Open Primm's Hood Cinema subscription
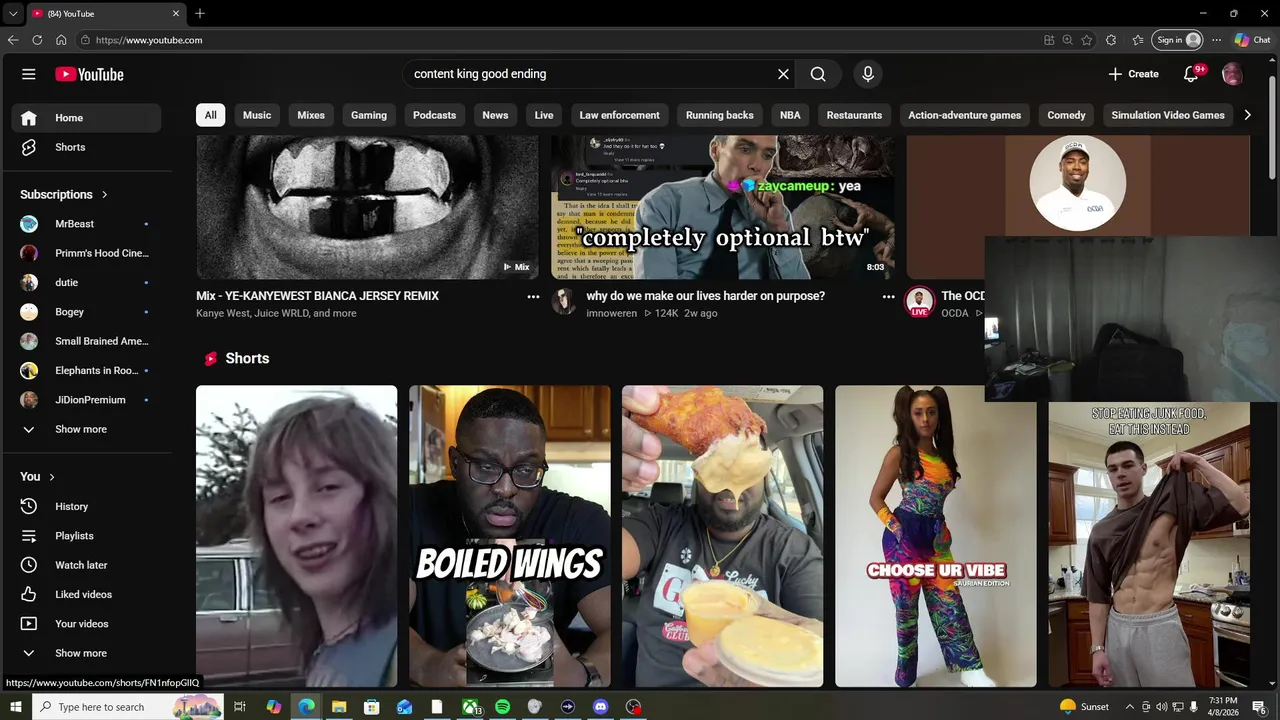This screenshot has width=1280, height=720. pyautogui.click(x=86, y=253)
